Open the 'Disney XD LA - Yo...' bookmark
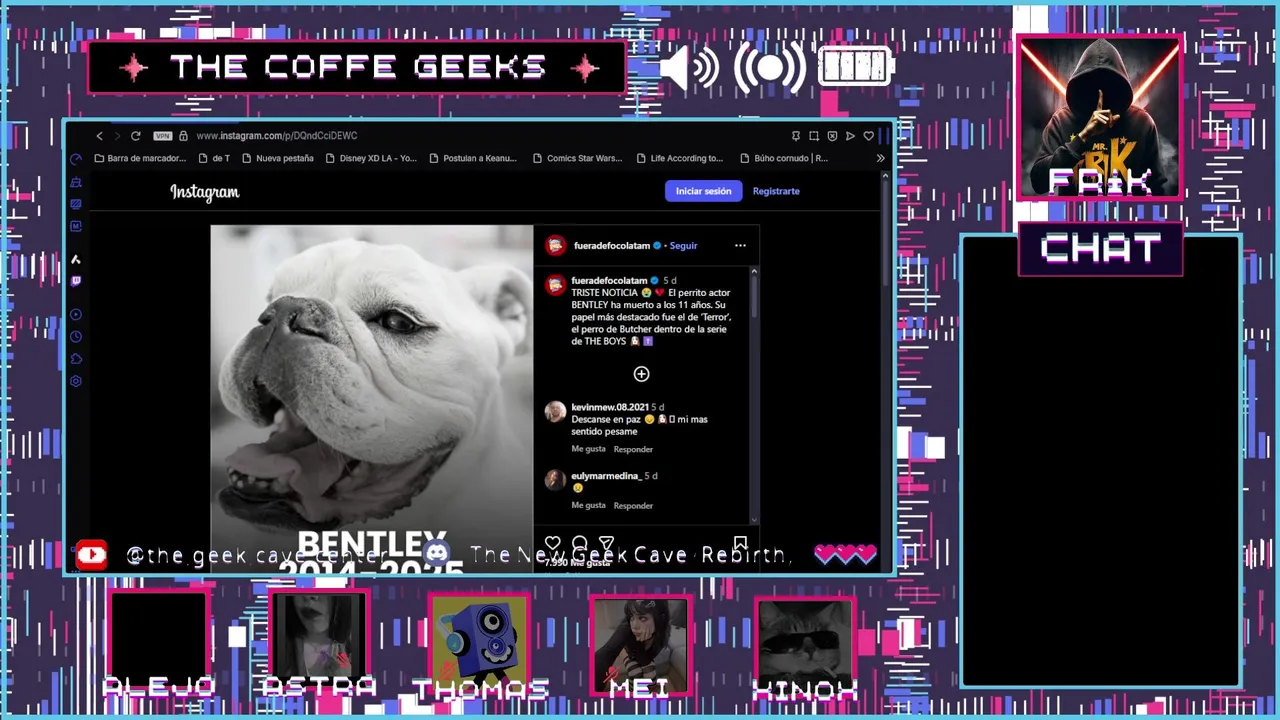This screenshot has width=1280, height=720. (x=371, y=158)
